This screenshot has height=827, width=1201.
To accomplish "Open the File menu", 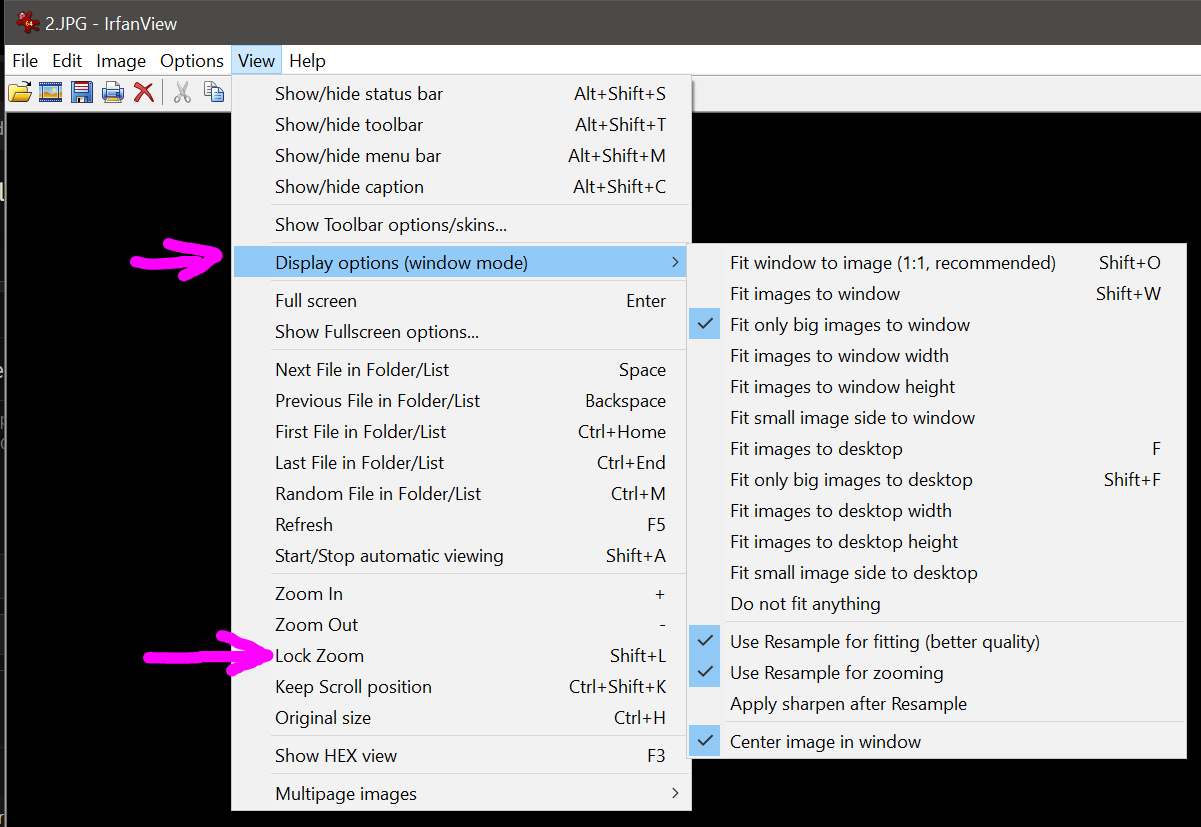I will 25,61.
